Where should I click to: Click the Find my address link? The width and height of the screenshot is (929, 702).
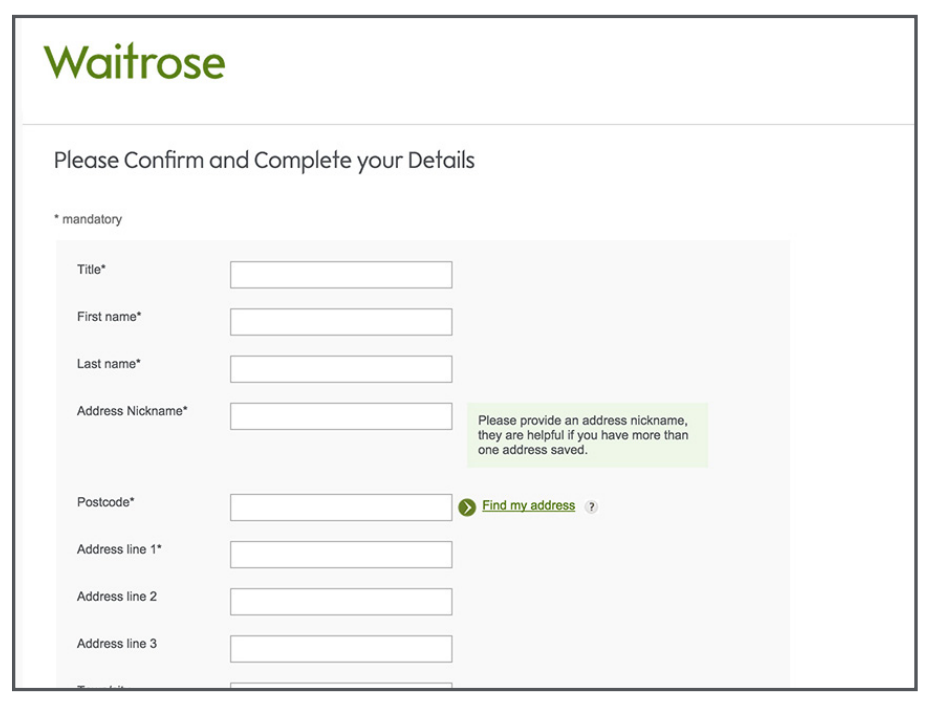point(527,506)
